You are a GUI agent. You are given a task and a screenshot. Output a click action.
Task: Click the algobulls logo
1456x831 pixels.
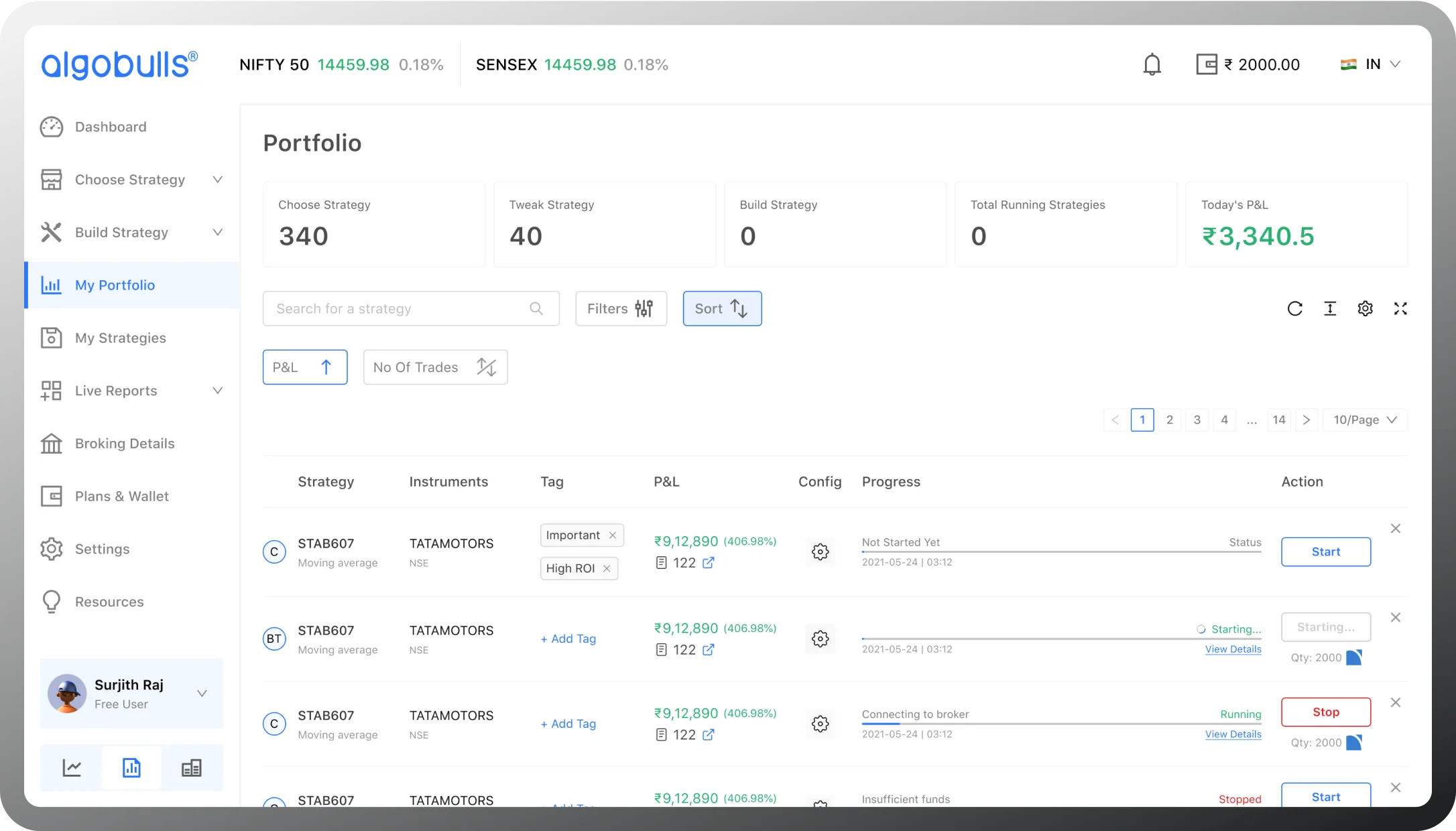click(119, 64)
